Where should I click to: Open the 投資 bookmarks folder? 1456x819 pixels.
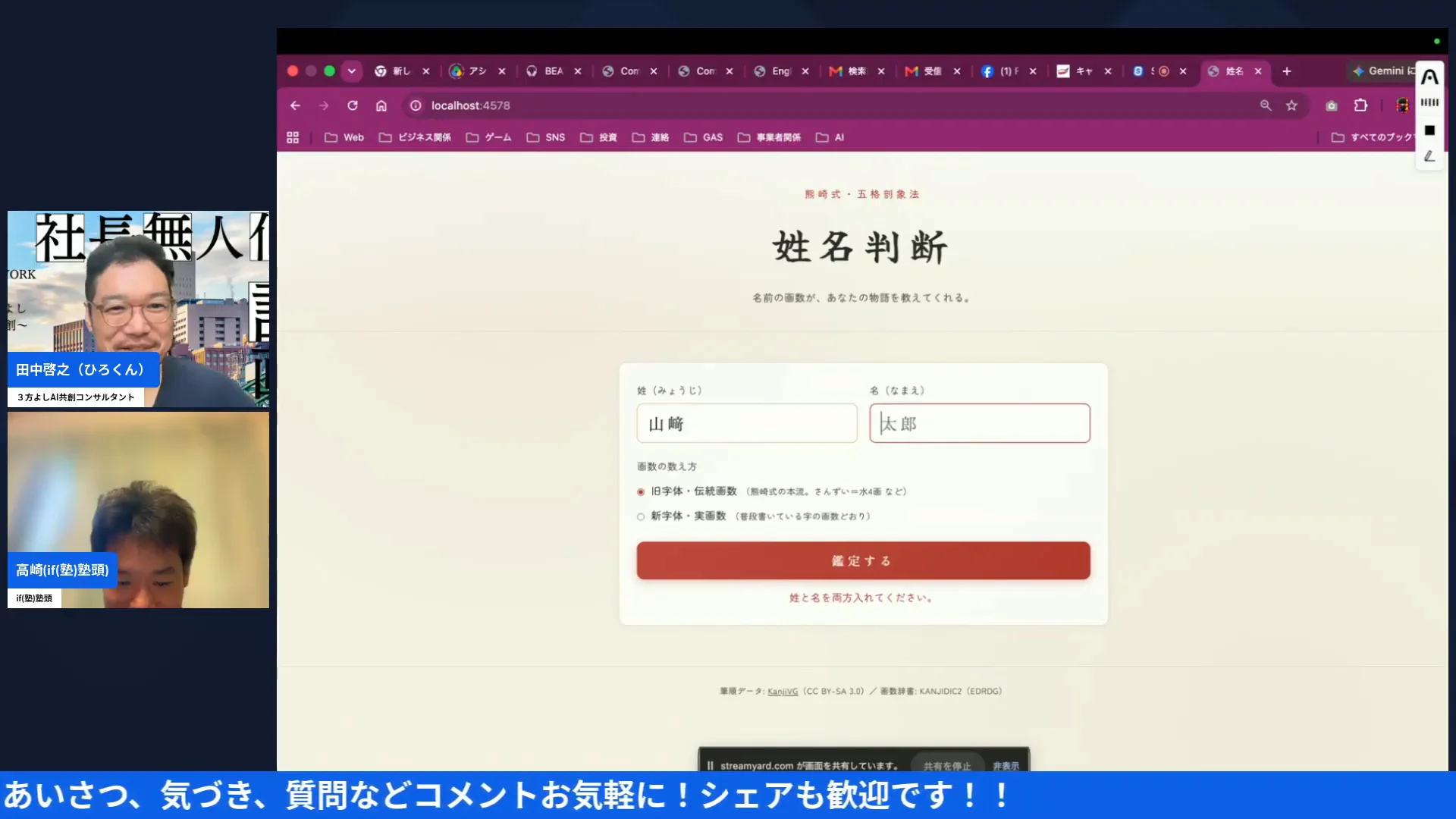598,137
